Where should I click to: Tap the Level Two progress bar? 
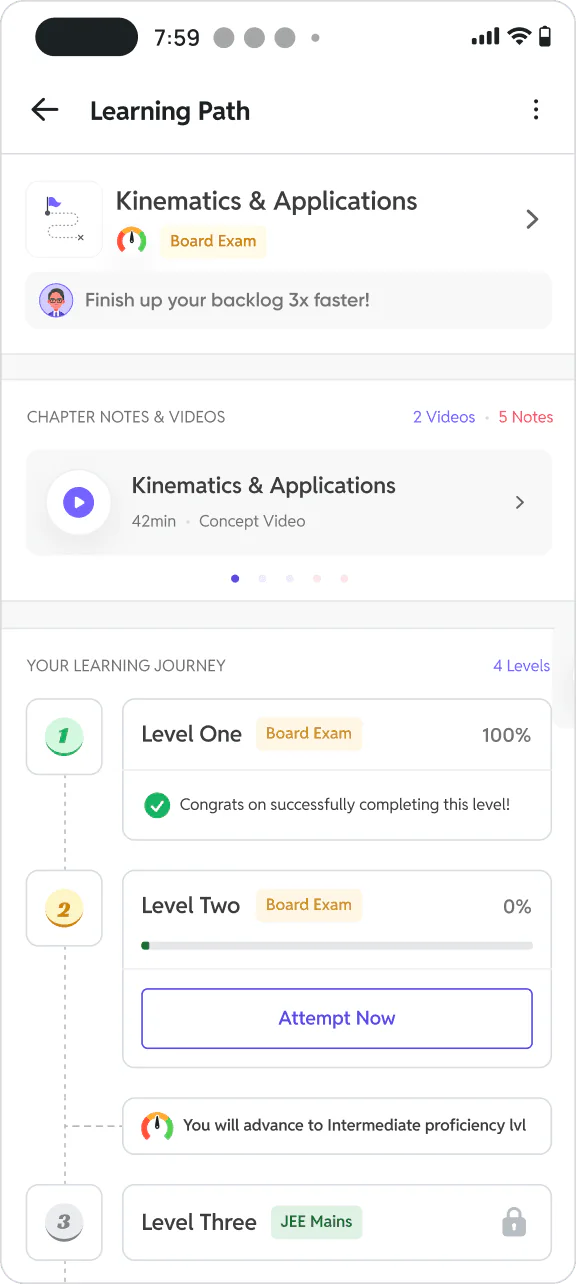coord(337,945)
